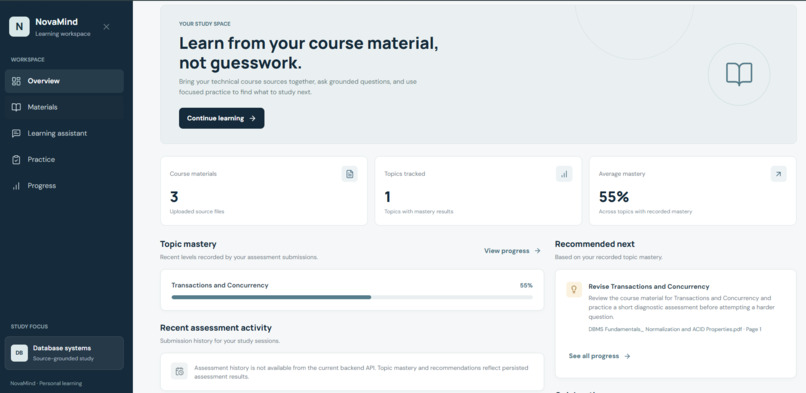The width and height of the screenshot is (806, 393).
Task: Click the Progress bar-chart icon in sidebar
Action: coord(16,186)
